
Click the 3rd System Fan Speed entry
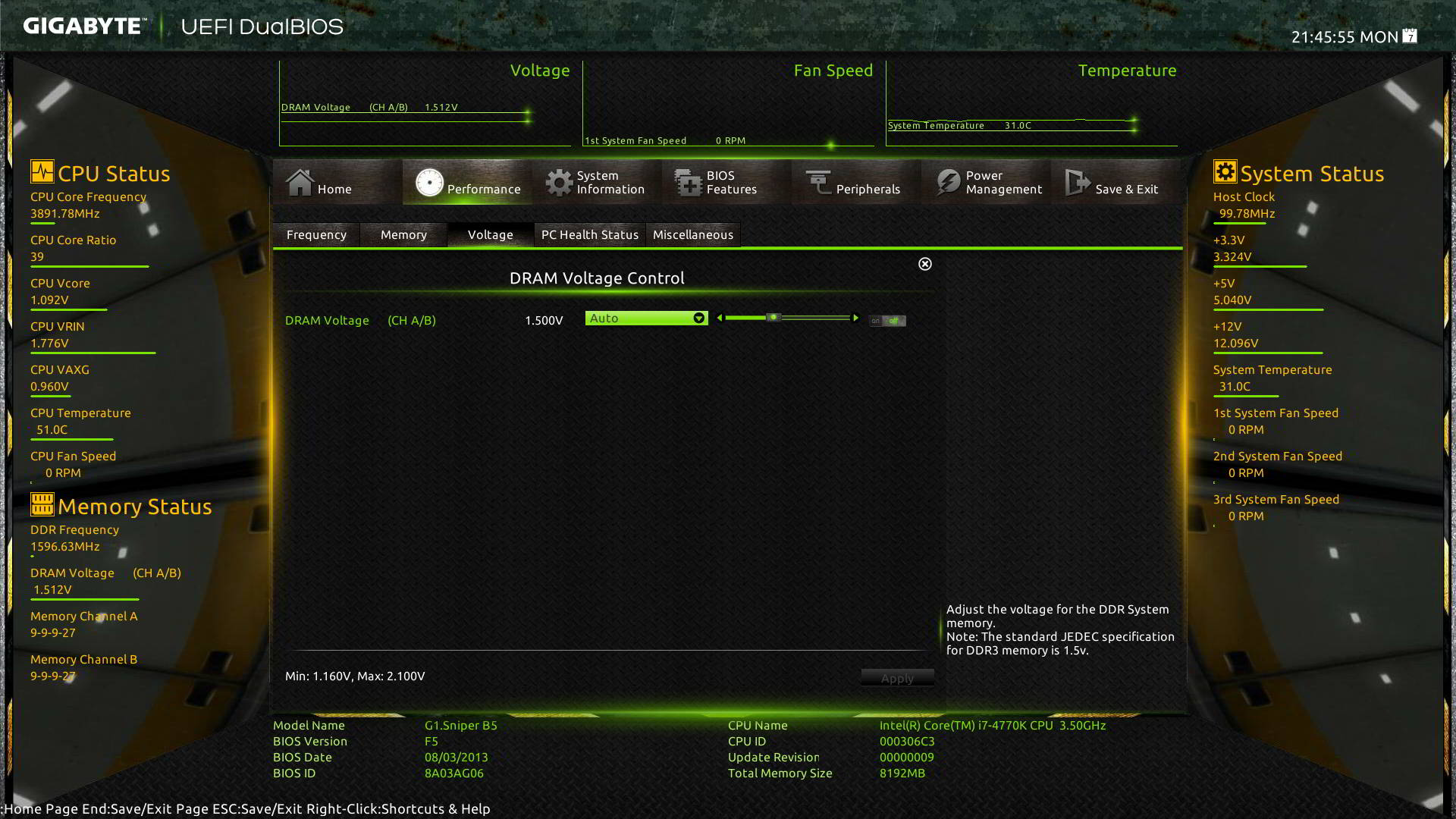click(1276, 507)
